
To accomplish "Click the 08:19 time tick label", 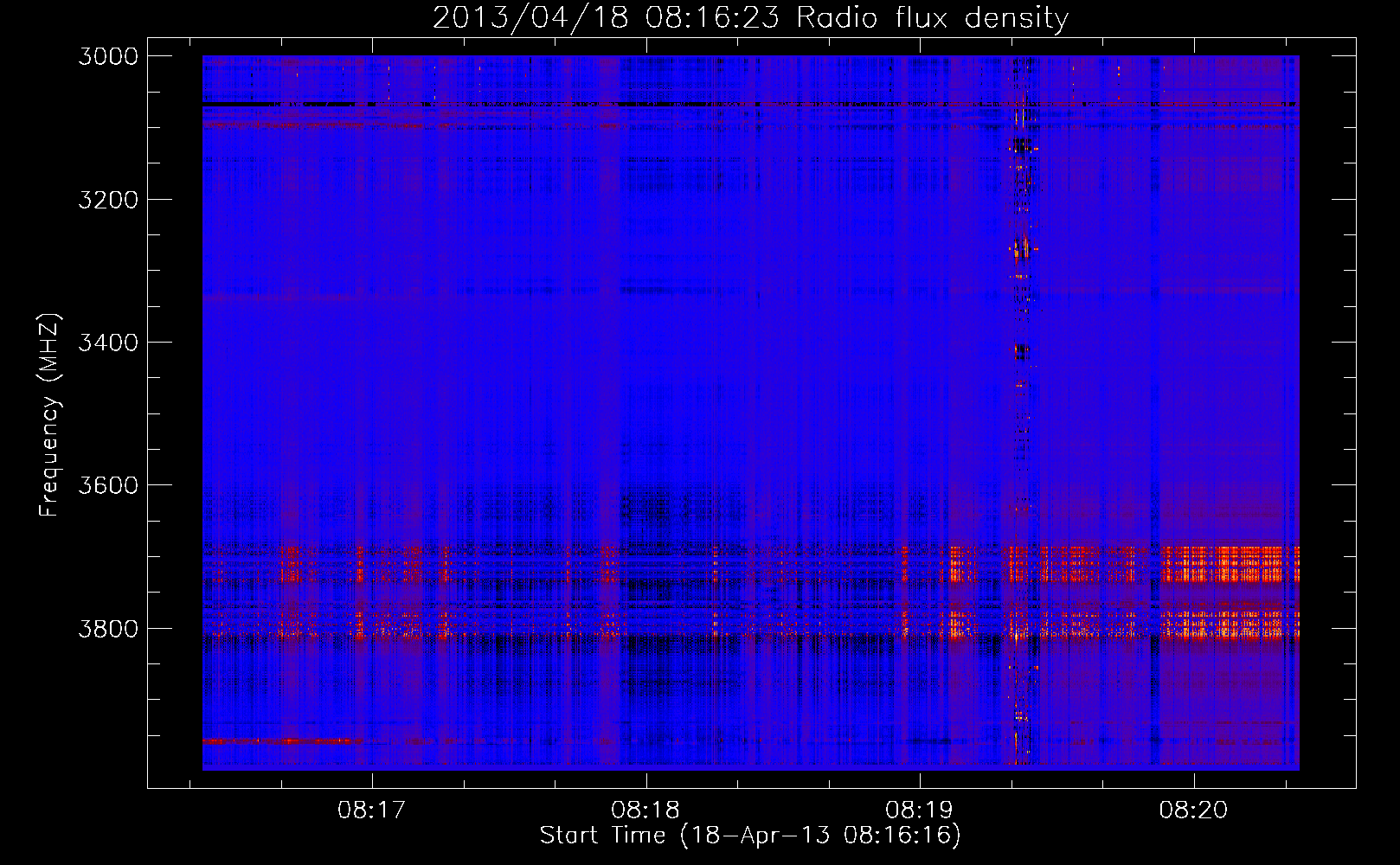I will click(x=920, y=811).
